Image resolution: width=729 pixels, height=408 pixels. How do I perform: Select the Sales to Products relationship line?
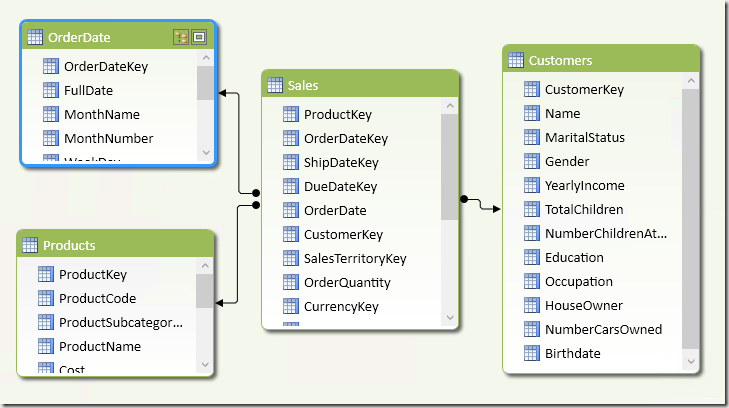pos(237,253)
